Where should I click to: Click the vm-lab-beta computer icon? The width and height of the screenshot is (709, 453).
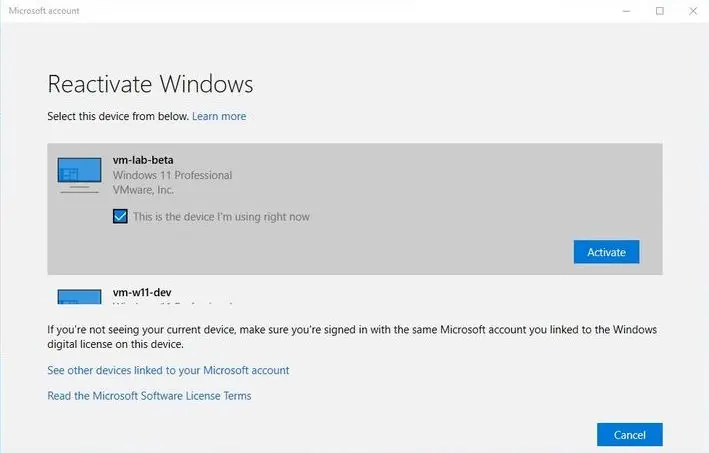click(79, 175)
